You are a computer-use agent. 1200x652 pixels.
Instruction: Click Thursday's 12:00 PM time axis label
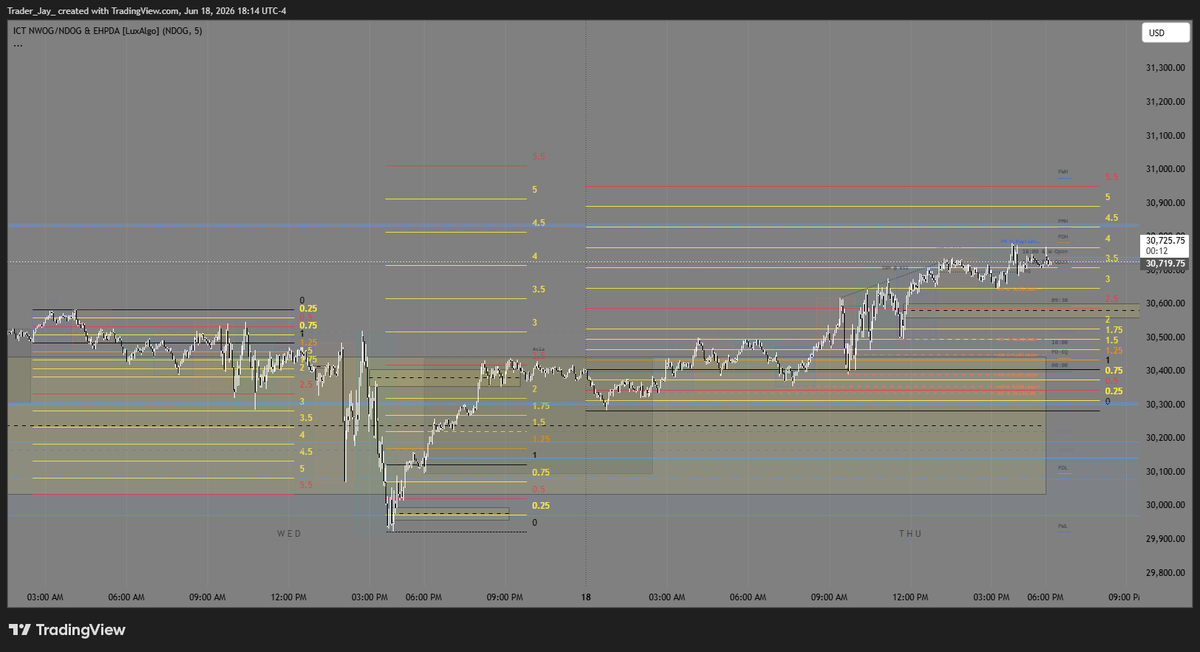910,597
